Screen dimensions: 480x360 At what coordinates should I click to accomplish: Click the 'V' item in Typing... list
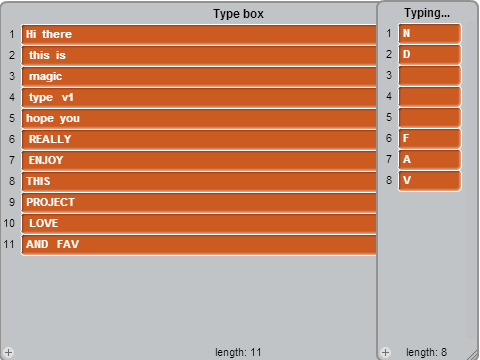pos(430,180)
